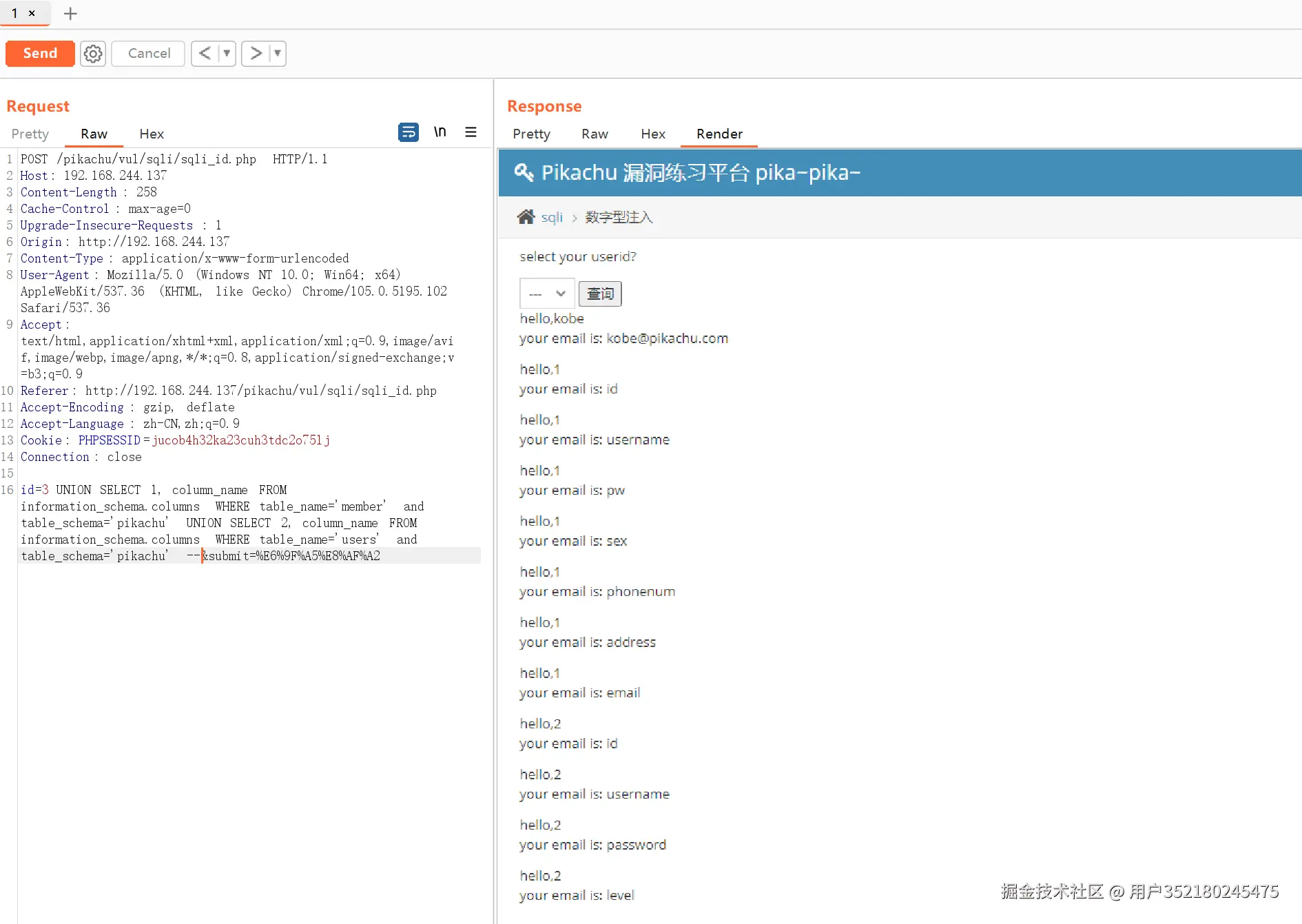Viewport: 1302px width, 924px height.
Task: Switch Request view to Pretty
Action: 30,134
